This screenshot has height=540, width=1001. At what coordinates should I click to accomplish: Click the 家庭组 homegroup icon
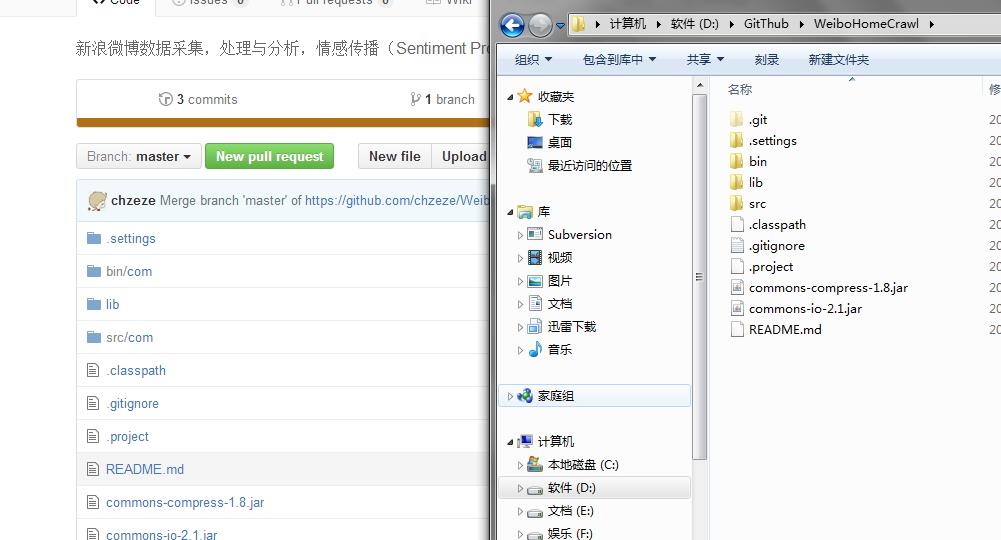(x=525, y=396)
